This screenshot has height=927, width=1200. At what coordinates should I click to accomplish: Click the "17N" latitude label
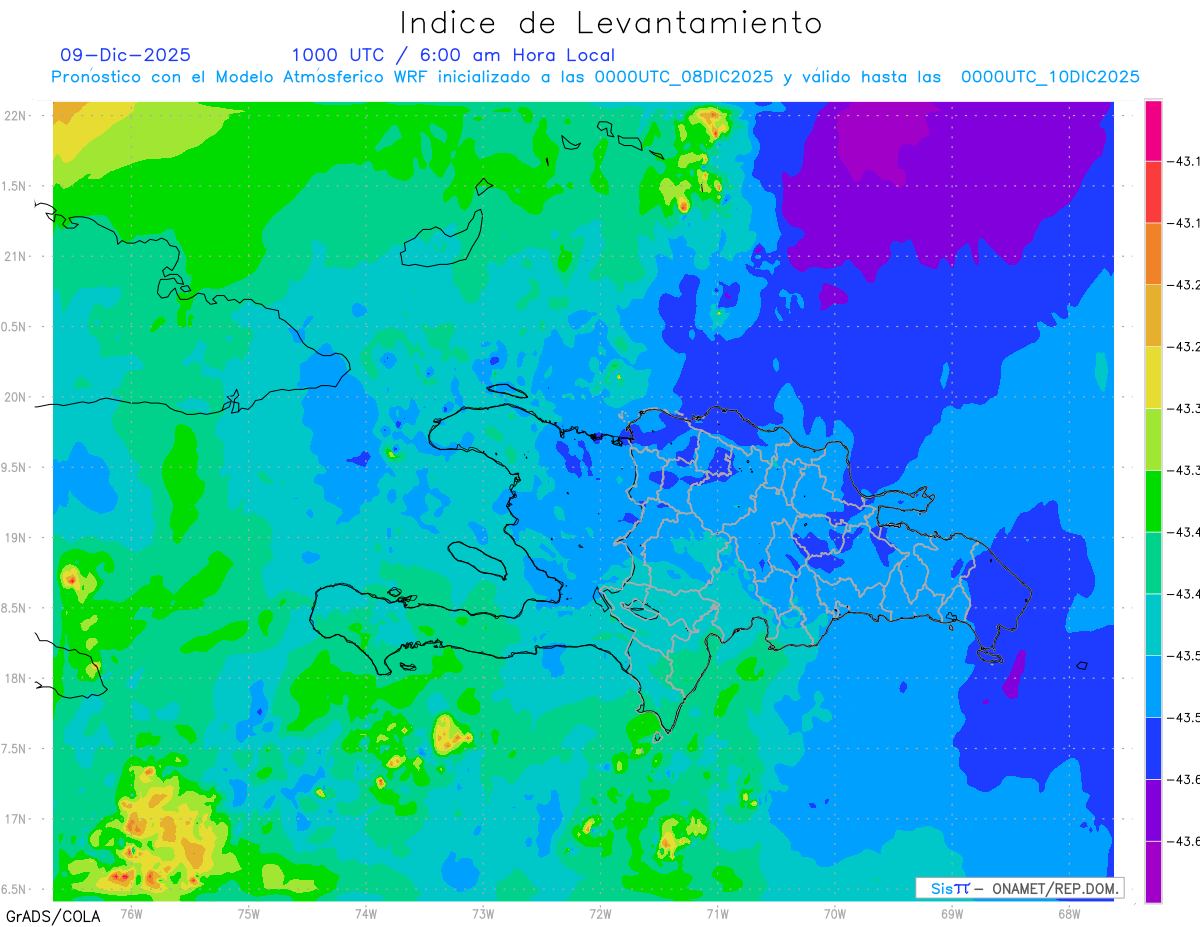tap(17, 819)
